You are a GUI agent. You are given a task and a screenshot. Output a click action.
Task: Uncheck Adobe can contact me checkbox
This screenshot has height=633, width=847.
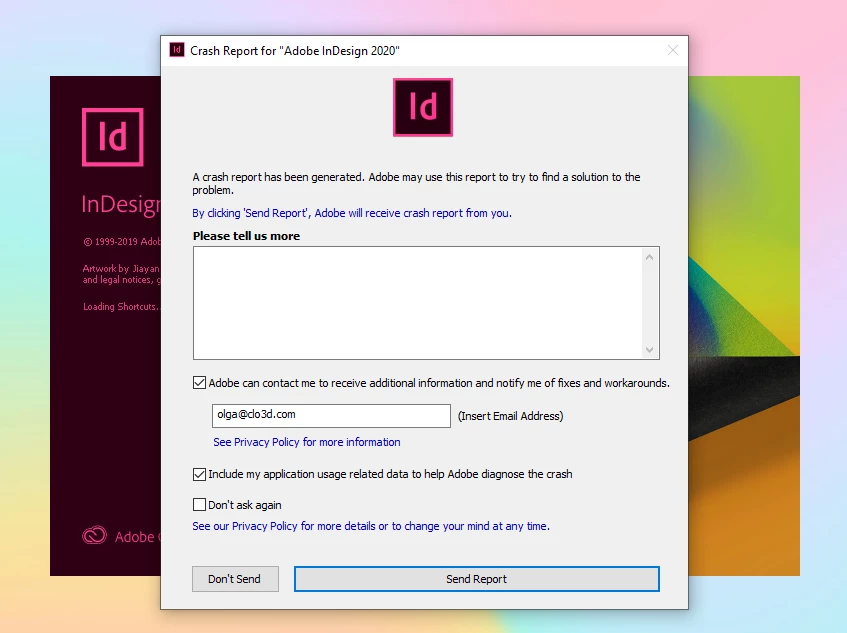coord(199,383)
